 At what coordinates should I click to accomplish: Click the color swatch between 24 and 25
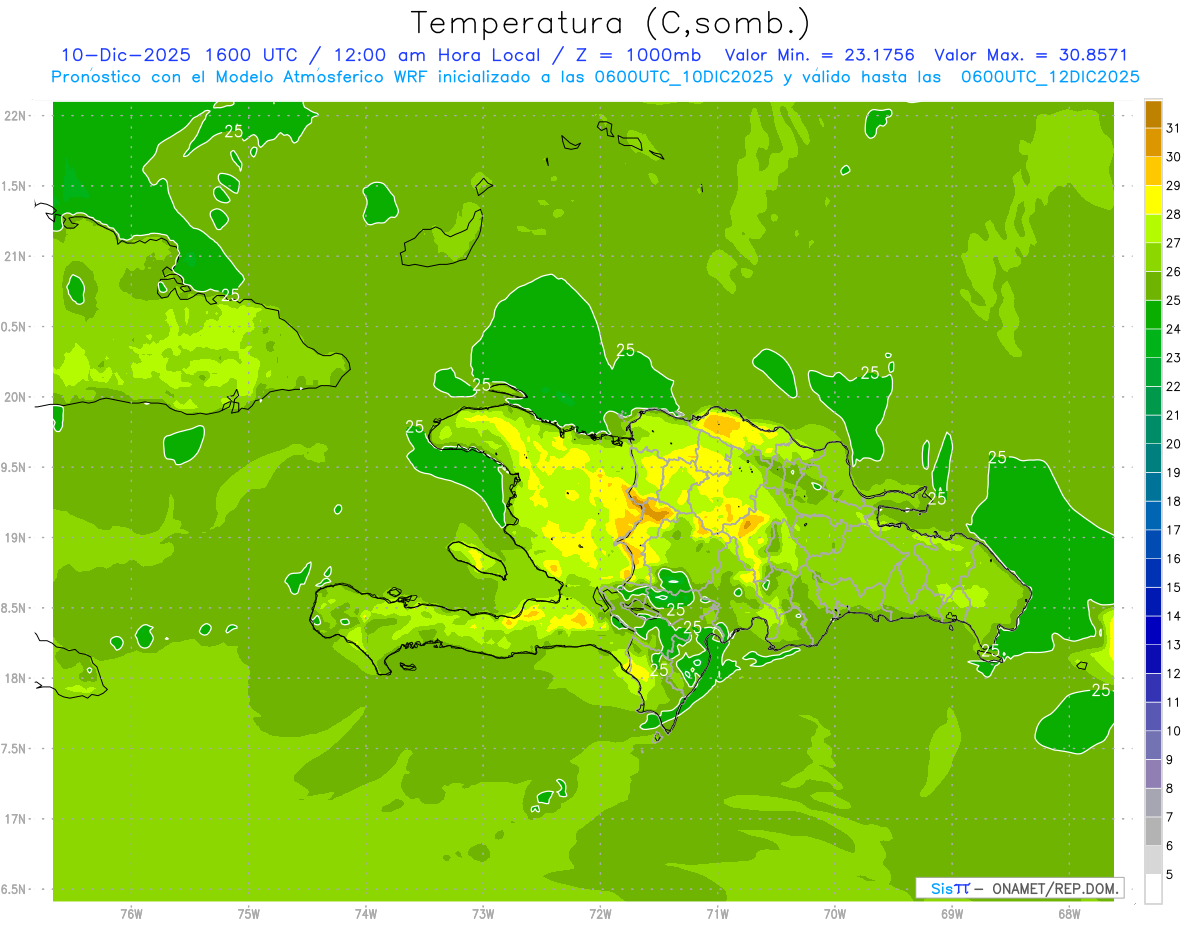coord(1153,315)
